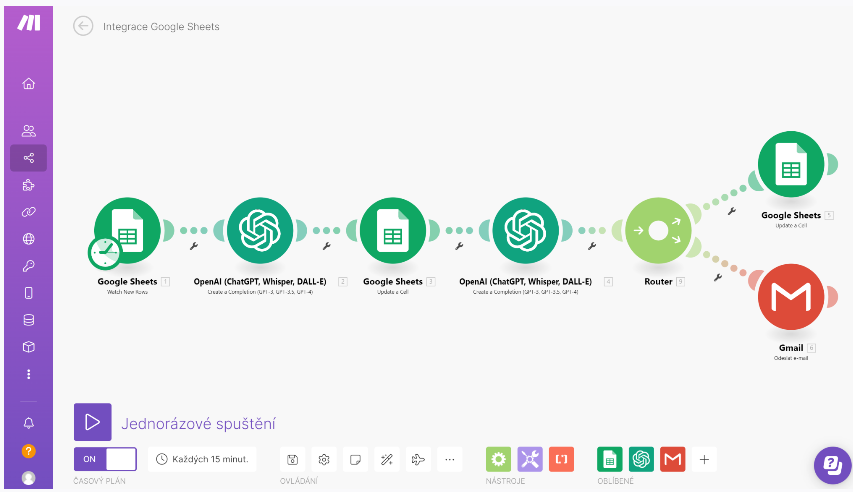Click Explain flow airplane icon
The width and height of the screenshot is (853, 492).
[418, 459]
